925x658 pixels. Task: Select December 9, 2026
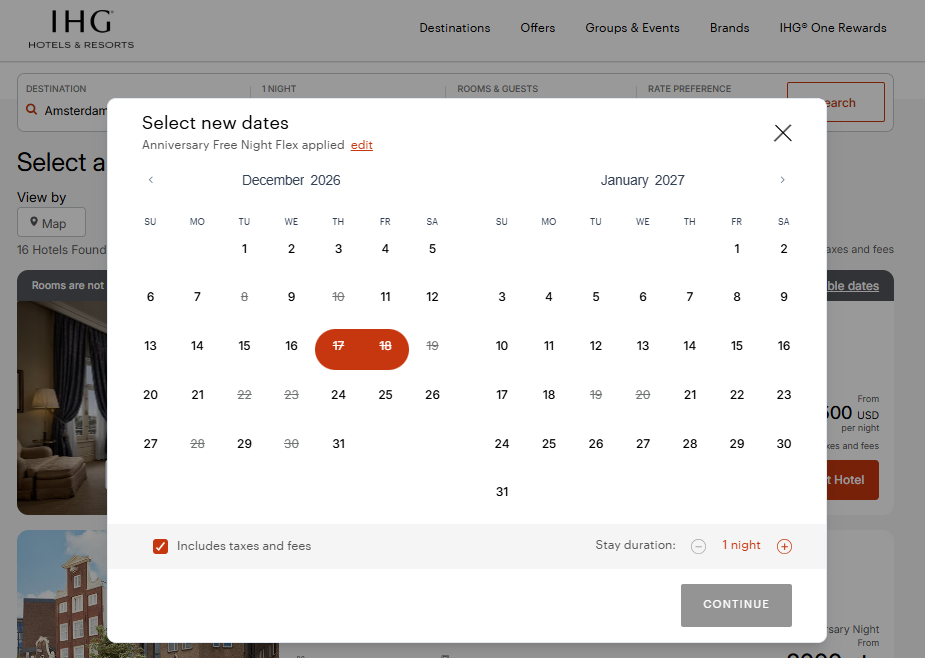point(291,297)
